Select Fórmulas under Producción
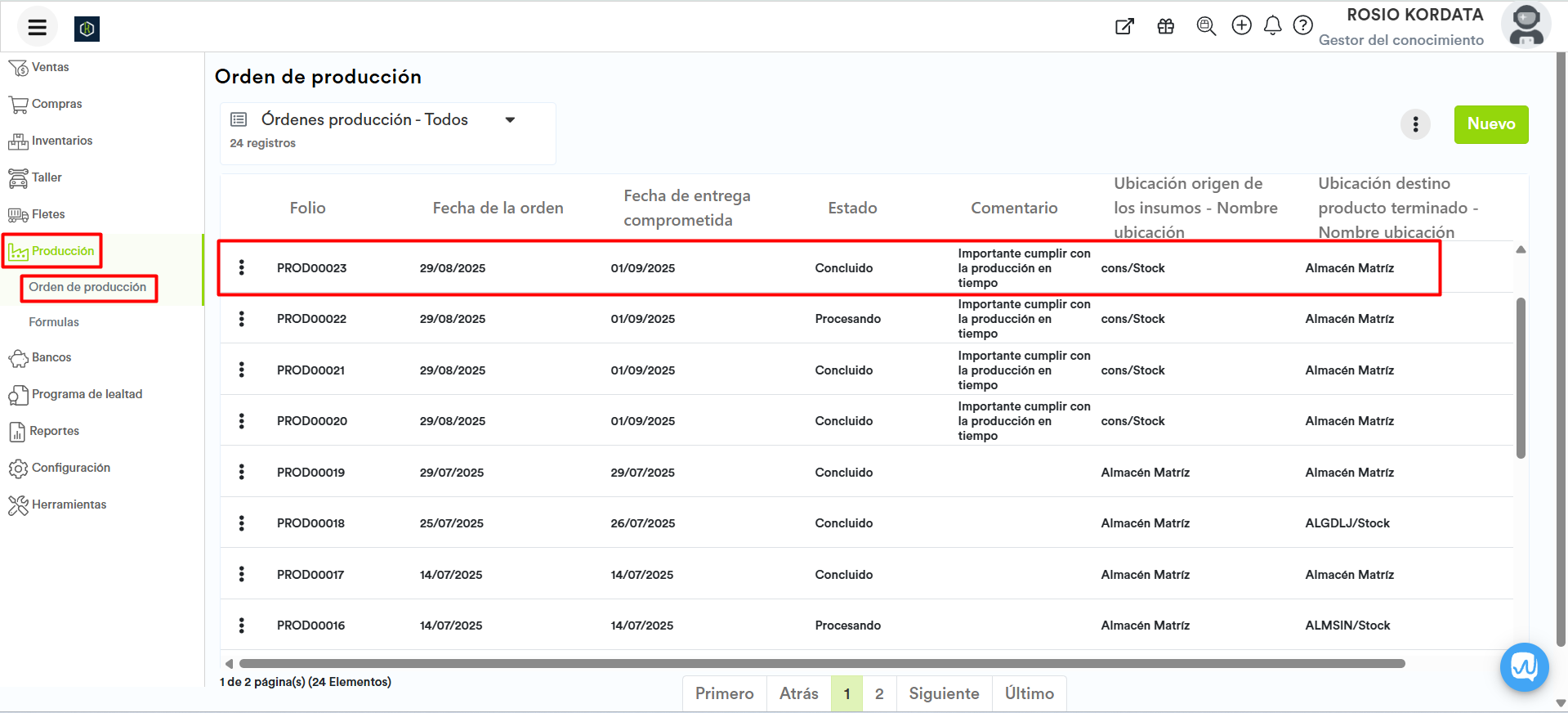The width and height of the screenshot is (1568, 713). (54, 322)
